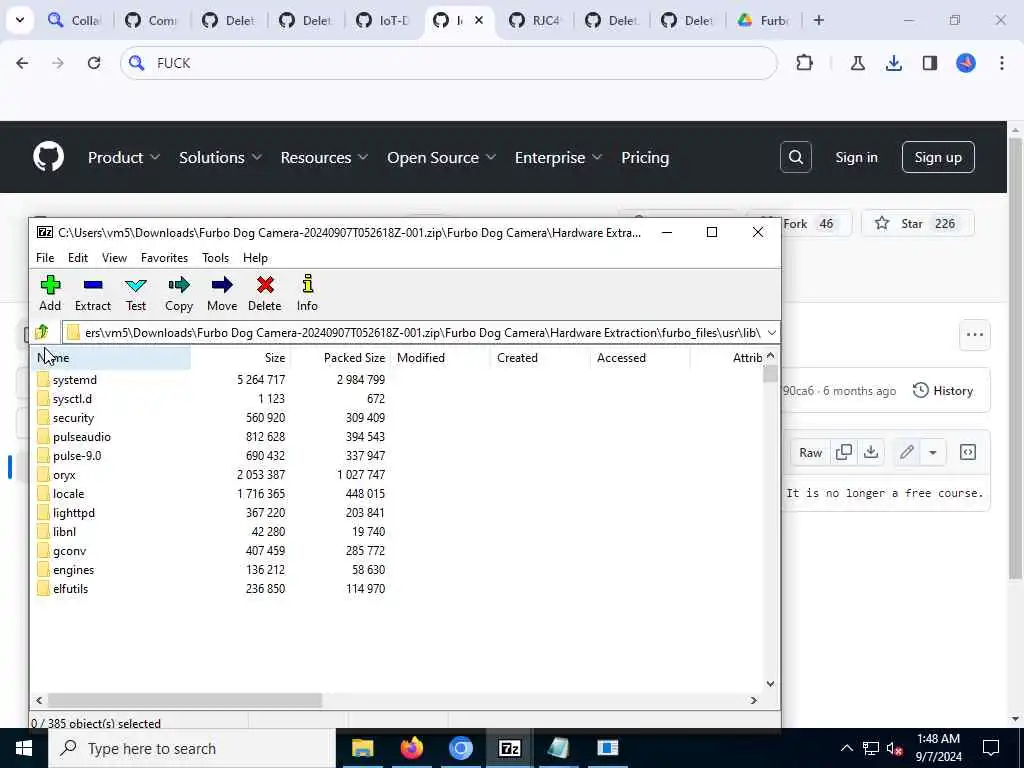Expand the Open Source dropdown

(441, 157)
